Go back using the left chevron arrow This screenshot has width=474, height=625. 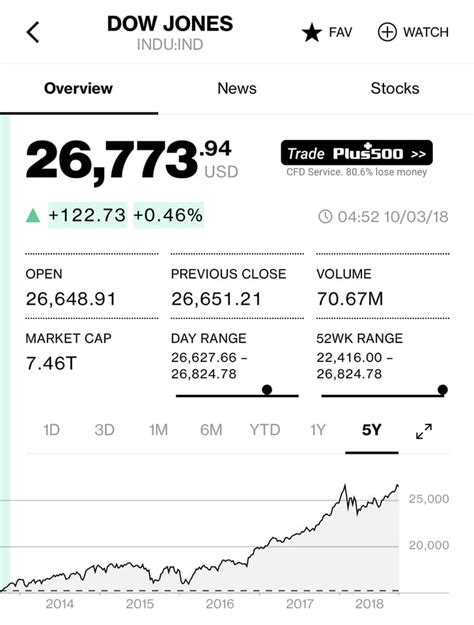33,32
